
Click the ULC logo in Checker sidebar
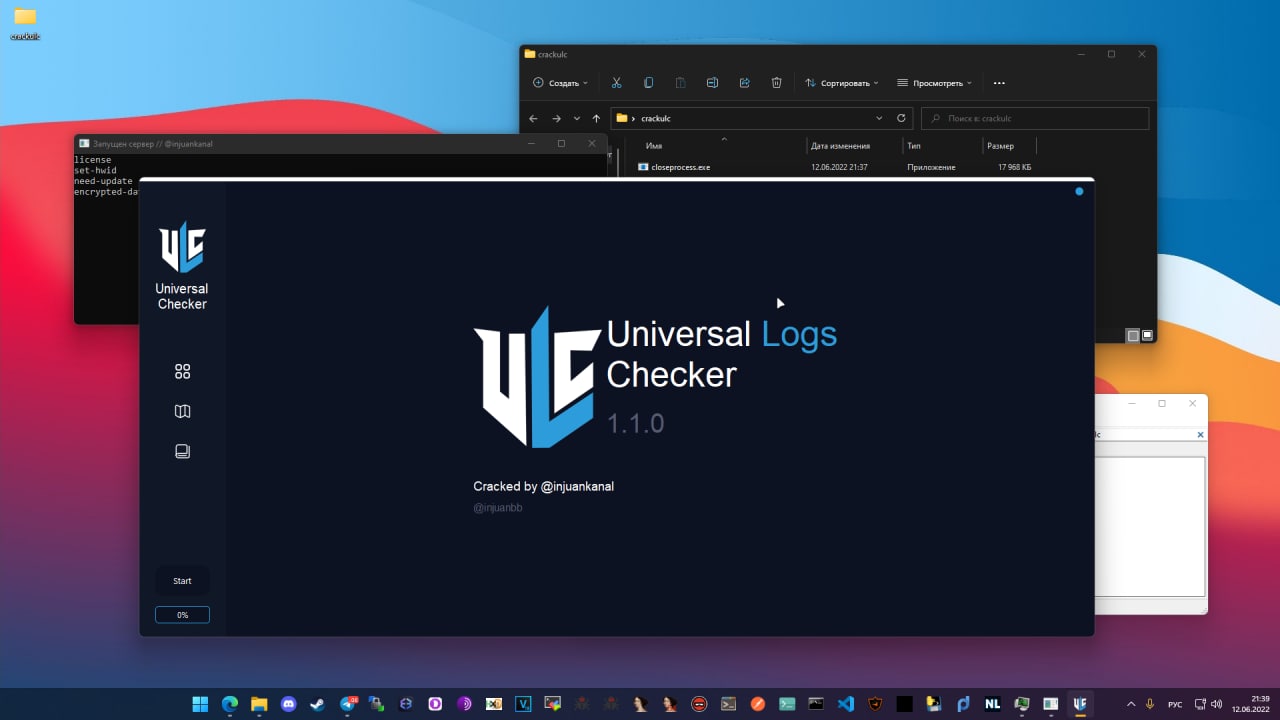(x=182, y=247)
